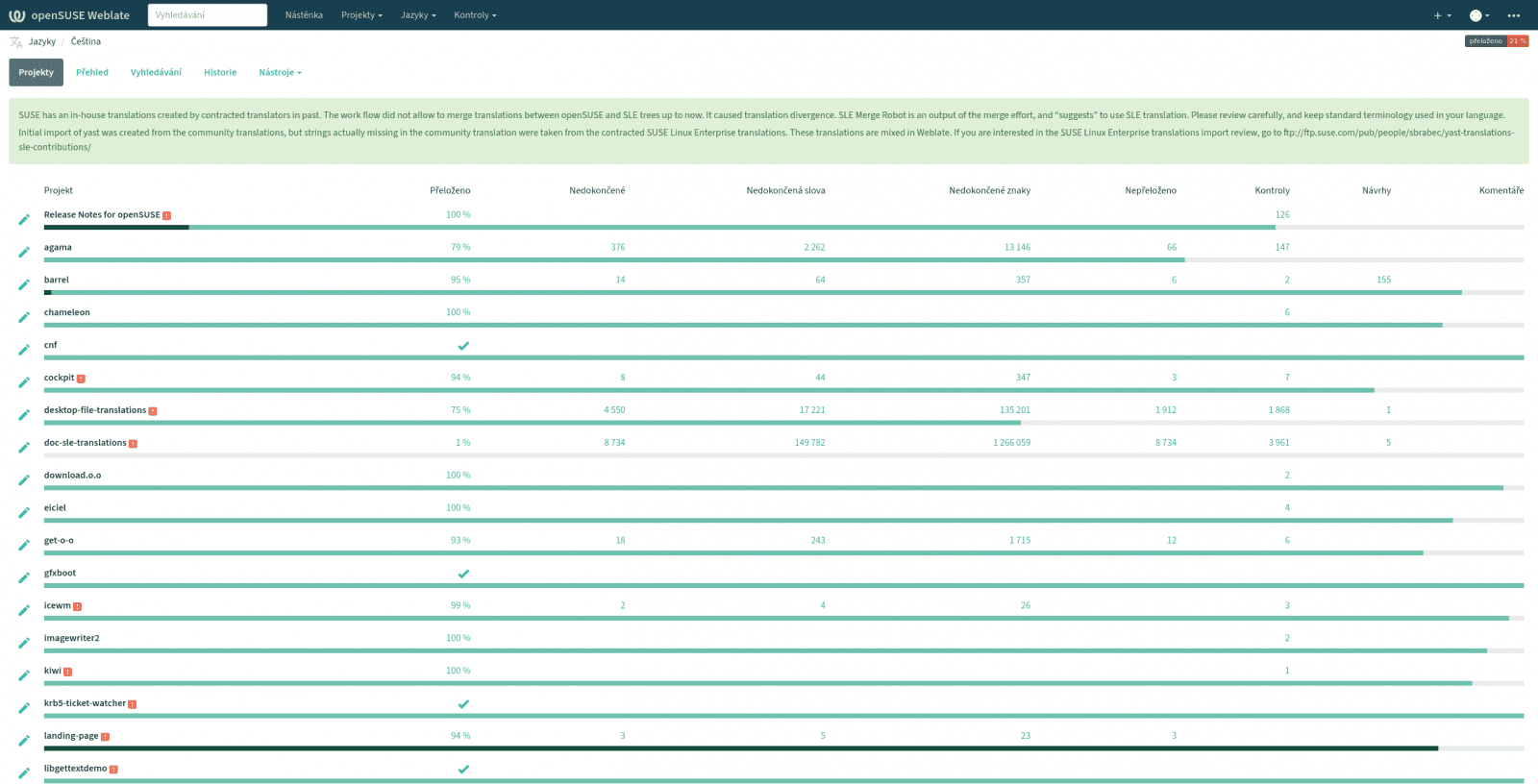
Task: Open the plus add-new dropdown
Action: pyautogui.click(x=1442, y=15)
